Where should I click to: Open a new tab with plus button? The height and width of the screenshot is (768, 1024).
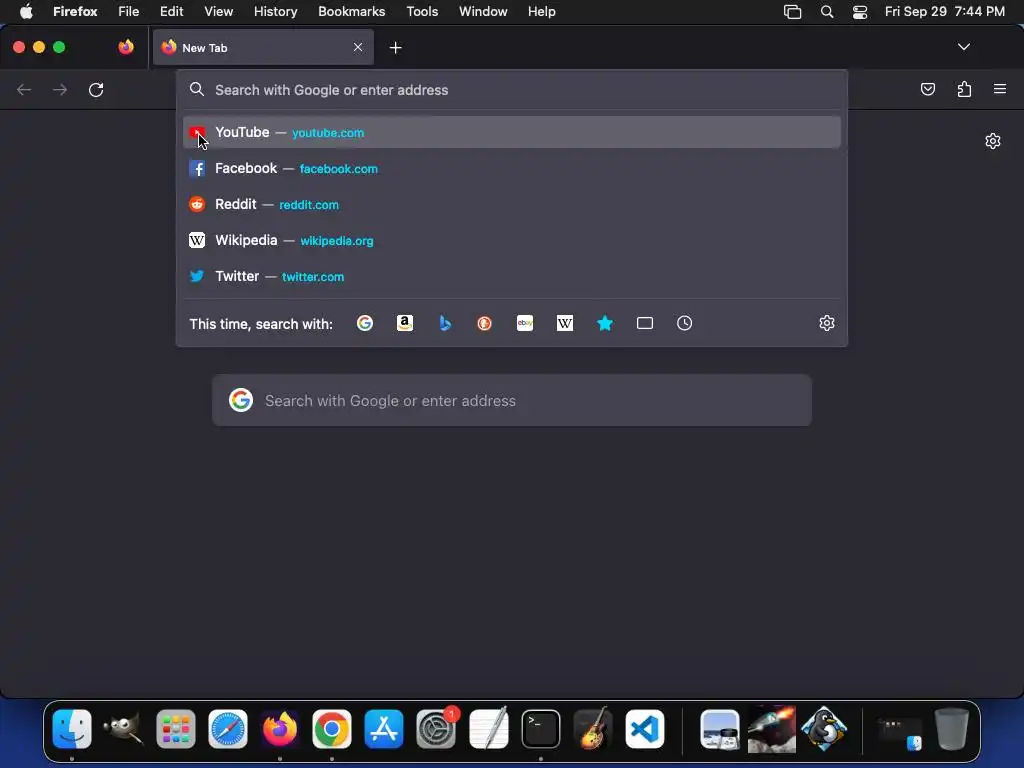point(395,48)
